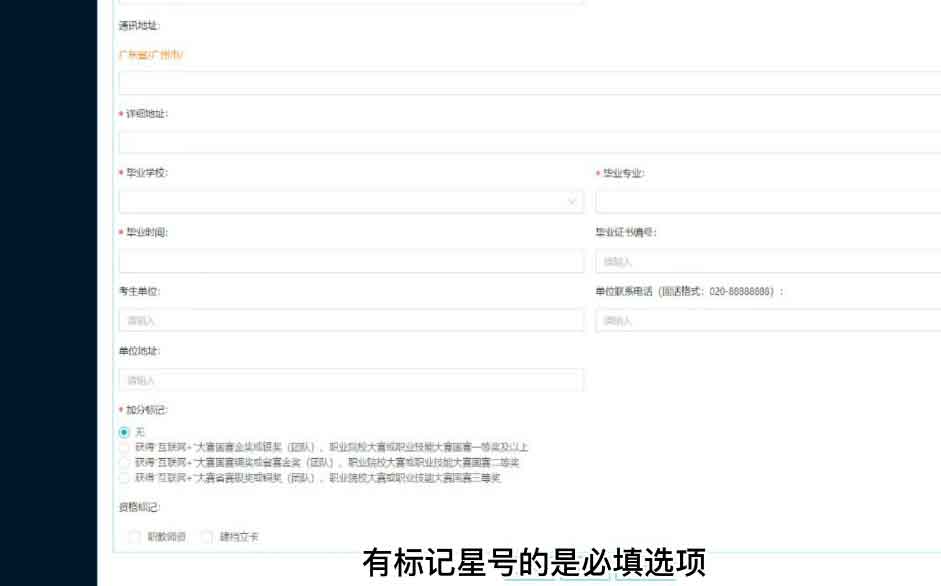Focus the 单位地址 input box

(350, 378)
